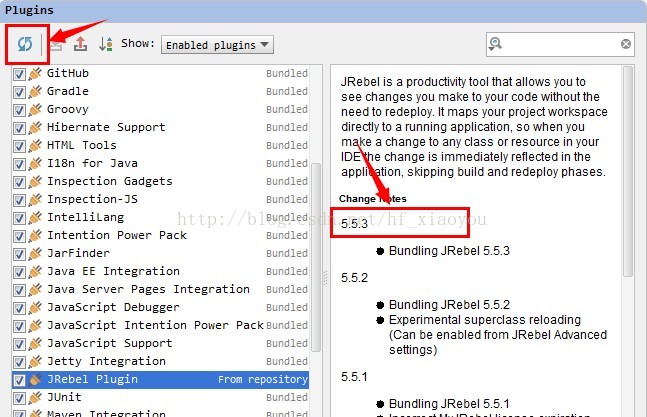Select the Inspection Gadgets plugin row

(161, 182)
